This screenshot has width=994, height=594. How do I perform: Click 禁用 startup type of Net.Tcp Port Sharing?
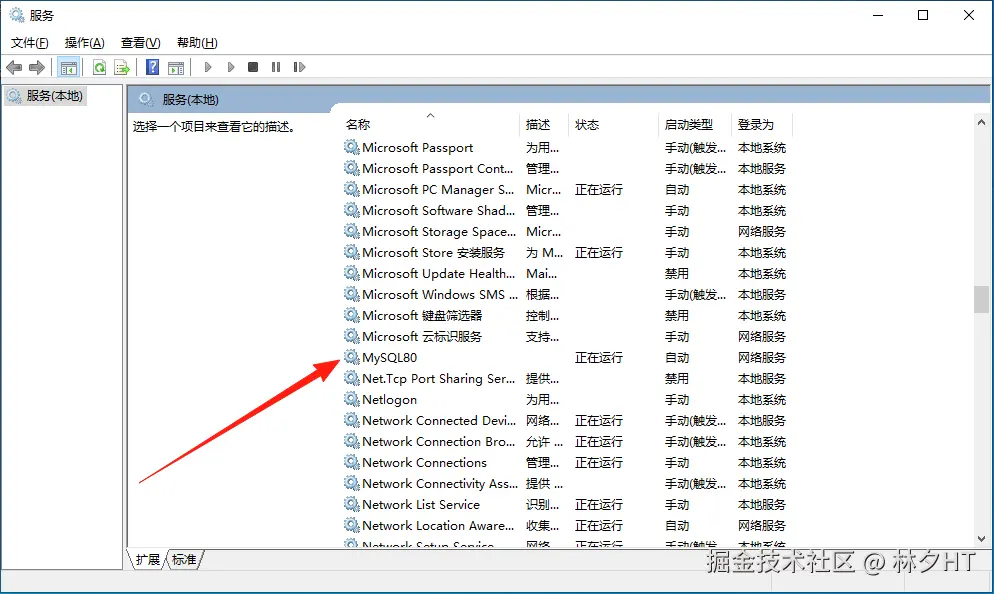[676, 378]
